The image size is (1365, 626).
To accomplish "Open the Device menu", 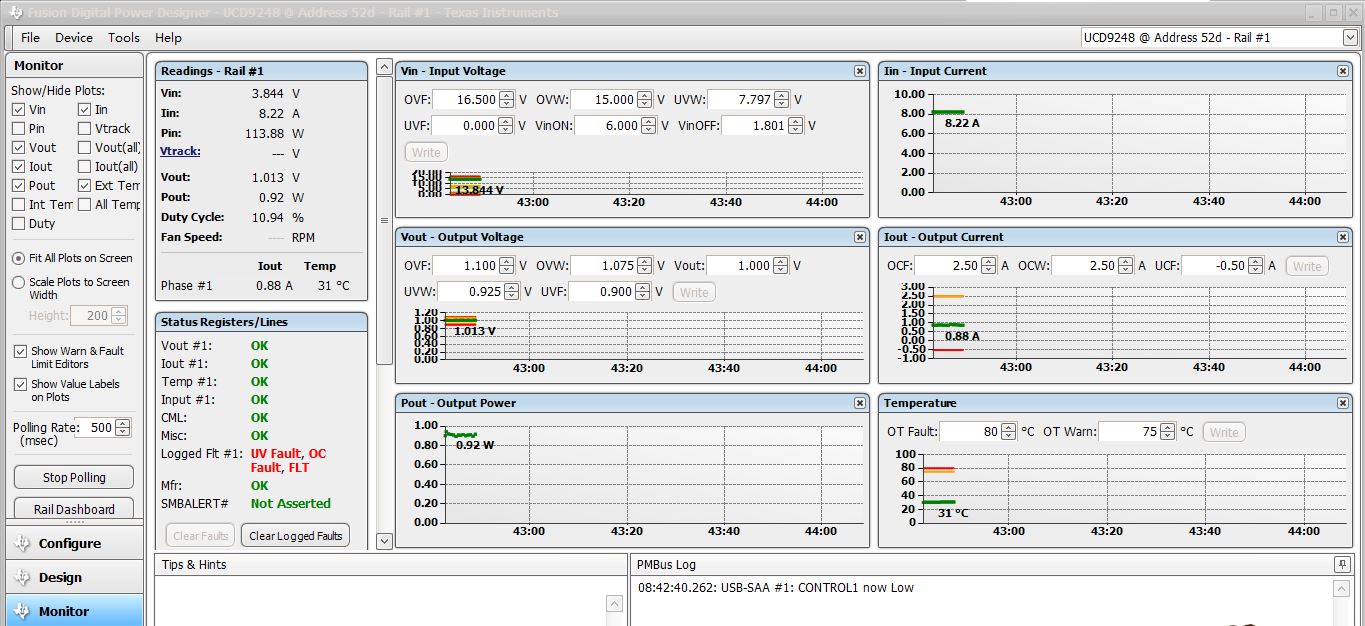I will point(74,37).
